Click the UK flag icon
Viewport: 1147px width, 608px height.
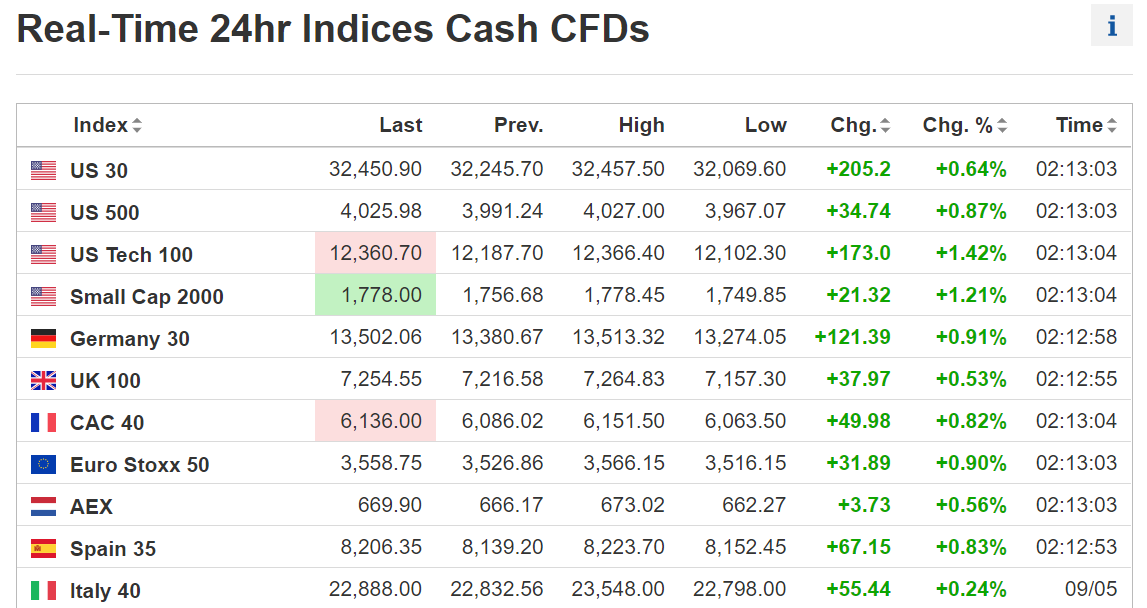43,381
